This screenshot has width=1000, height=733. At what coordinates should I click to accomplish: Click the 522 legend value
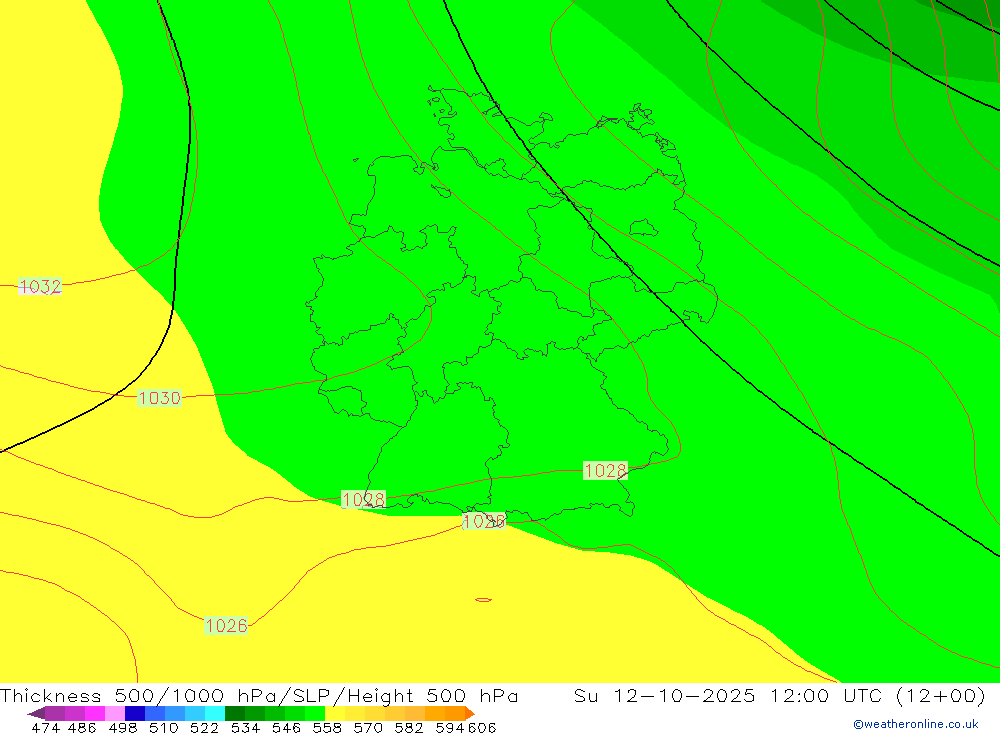pyautogui.click(x=205, y=727)
